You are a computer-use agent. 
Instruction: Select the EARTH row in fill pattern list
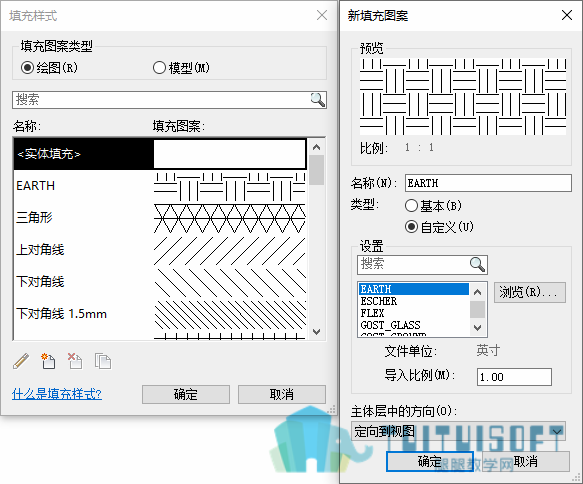point(160,185)
